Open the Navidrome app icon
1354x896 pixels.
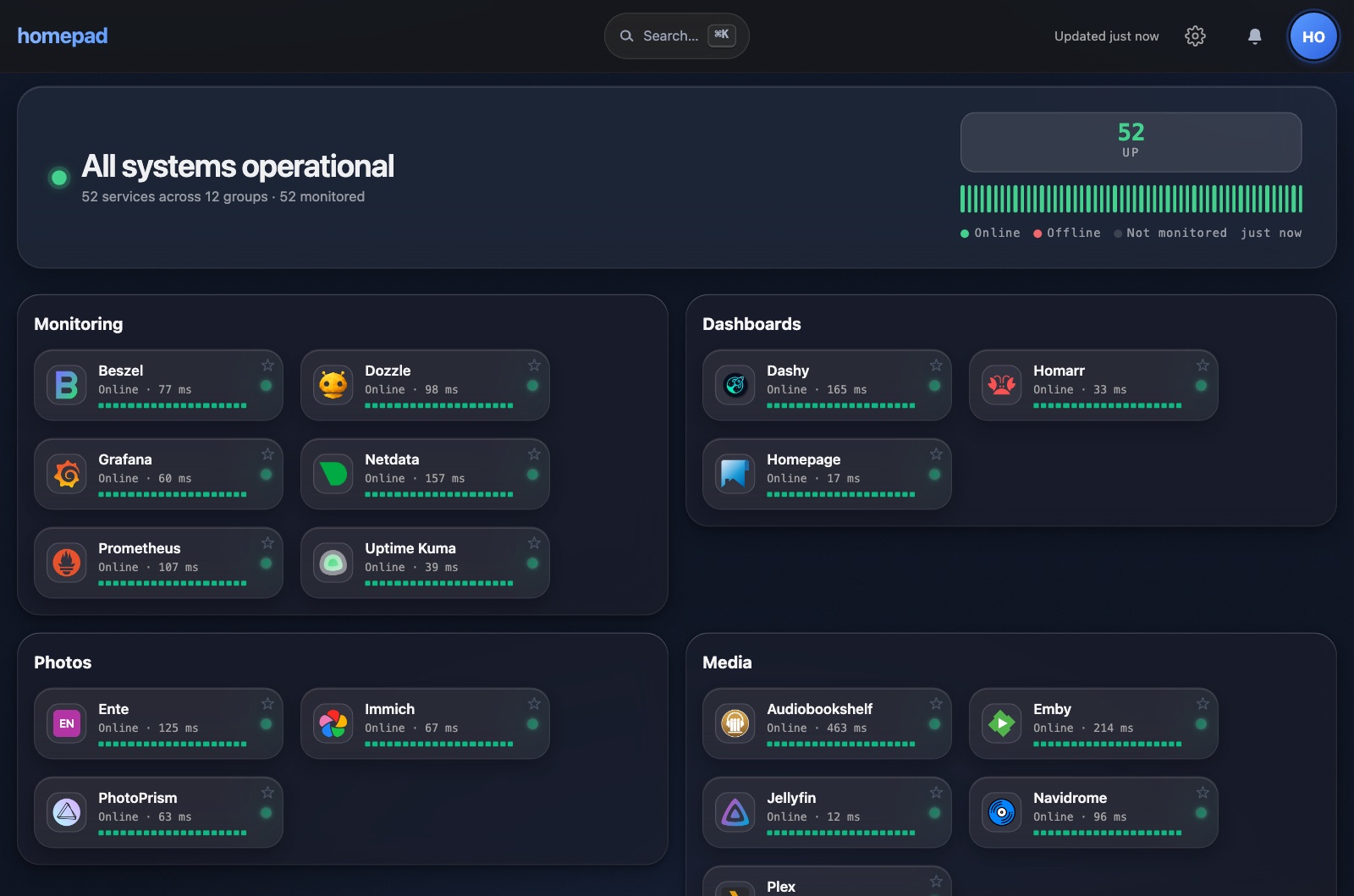pyautogui.click(x=1002, y=812)
